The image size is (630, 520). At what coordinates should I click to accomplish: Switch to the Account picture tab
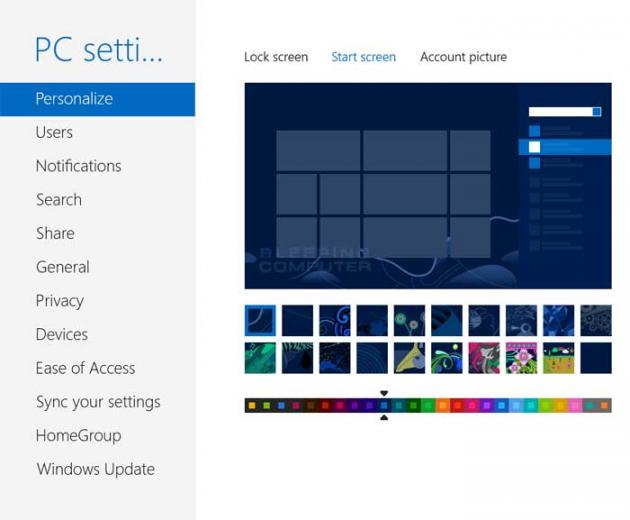pyautogui.click(x=463, y=57)
